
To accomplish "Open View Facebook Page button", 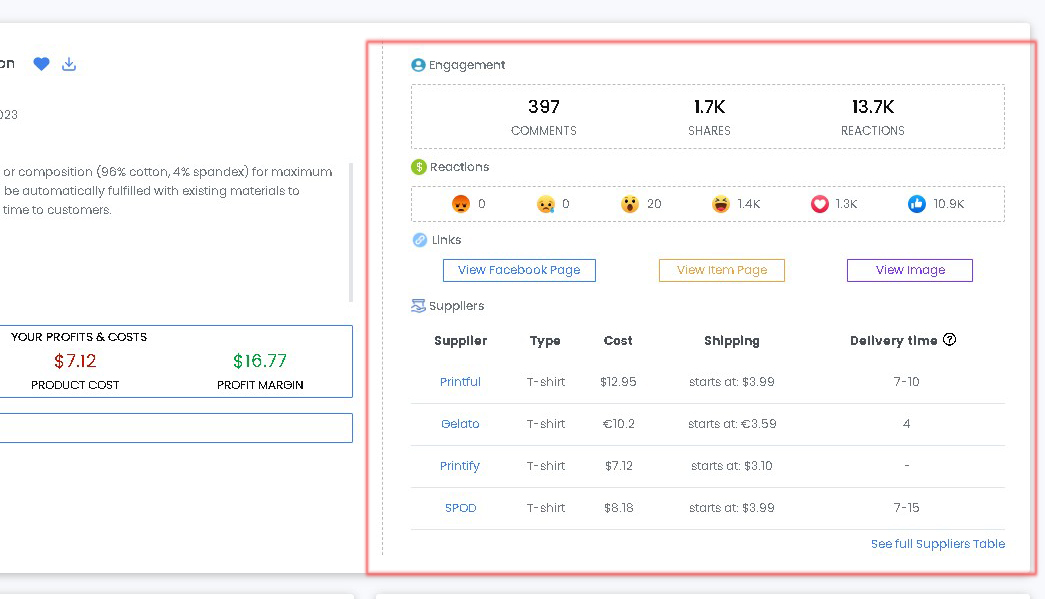I will click(519, 270).
